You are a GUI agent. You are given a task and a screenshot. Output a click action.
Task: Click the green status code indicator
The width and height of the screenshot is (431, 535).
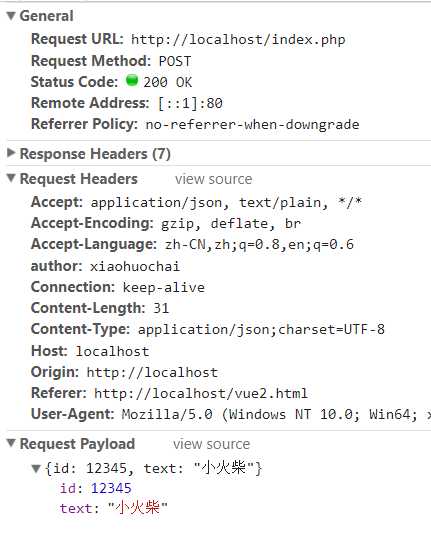pyautogui.click(x=132, y=81)
